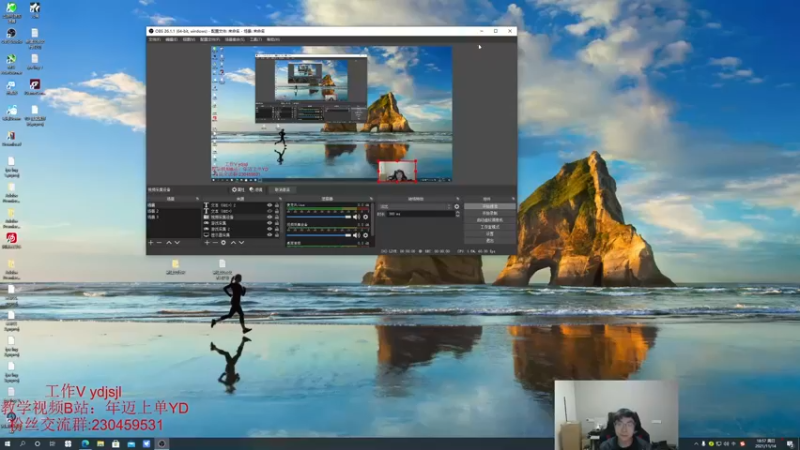Open Windows Start menu
Screen dimensions: 800x450
(x=7, y=444)
